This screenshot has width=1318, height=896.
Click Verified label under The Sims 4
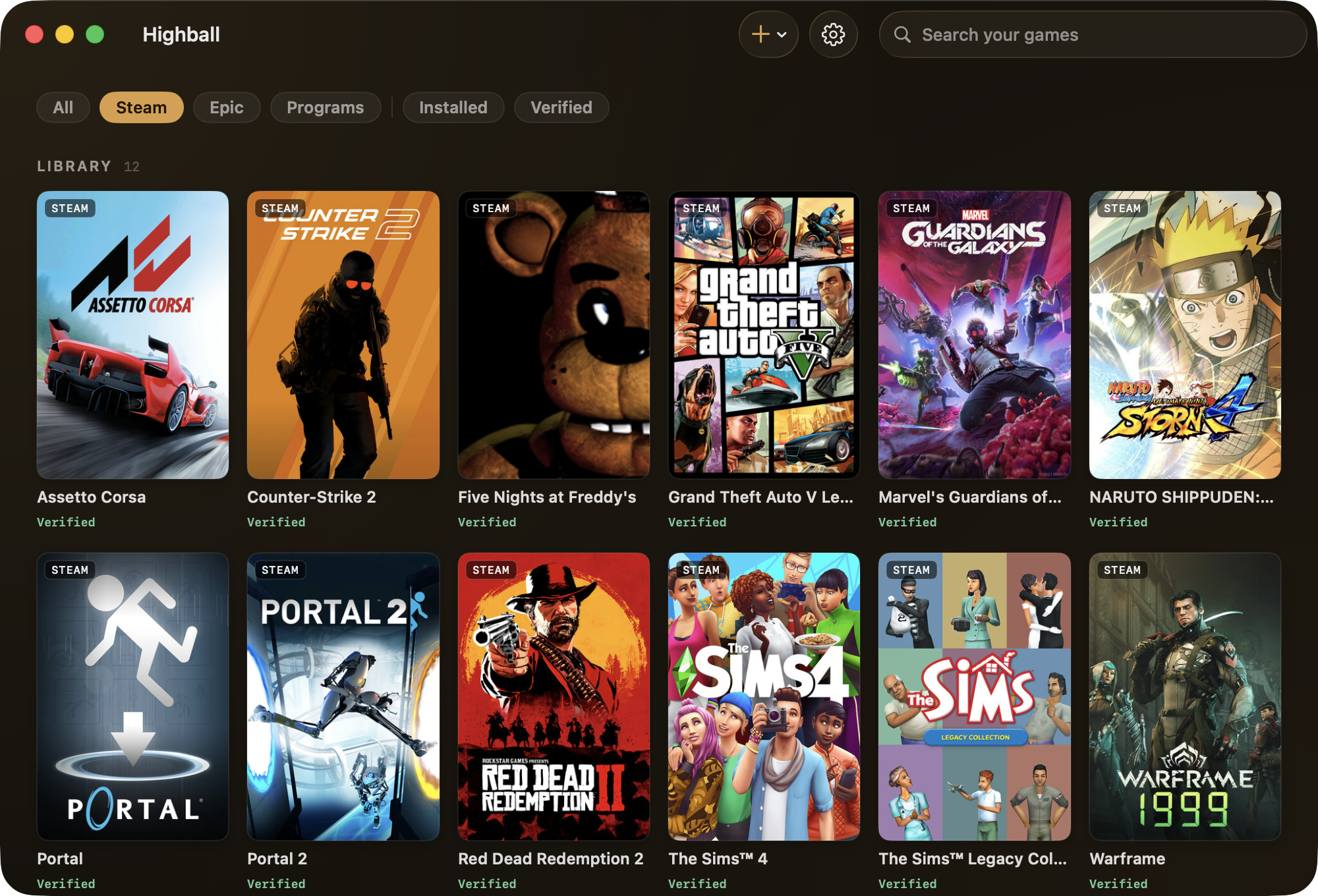pyautogui.click(x=697, y=883)
